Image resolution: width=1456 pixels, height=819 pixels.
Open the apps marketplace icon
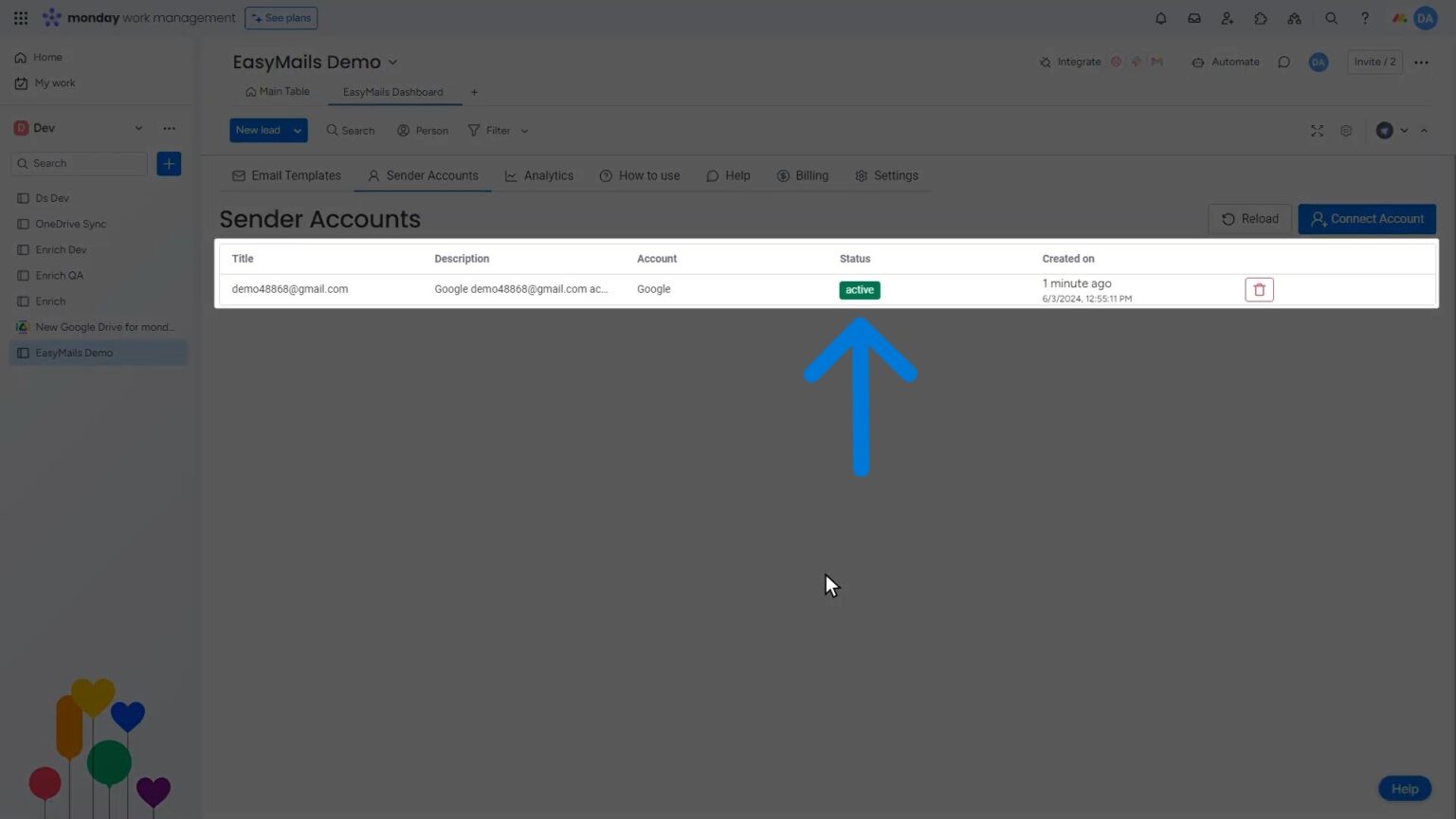tap(1260, 18)
